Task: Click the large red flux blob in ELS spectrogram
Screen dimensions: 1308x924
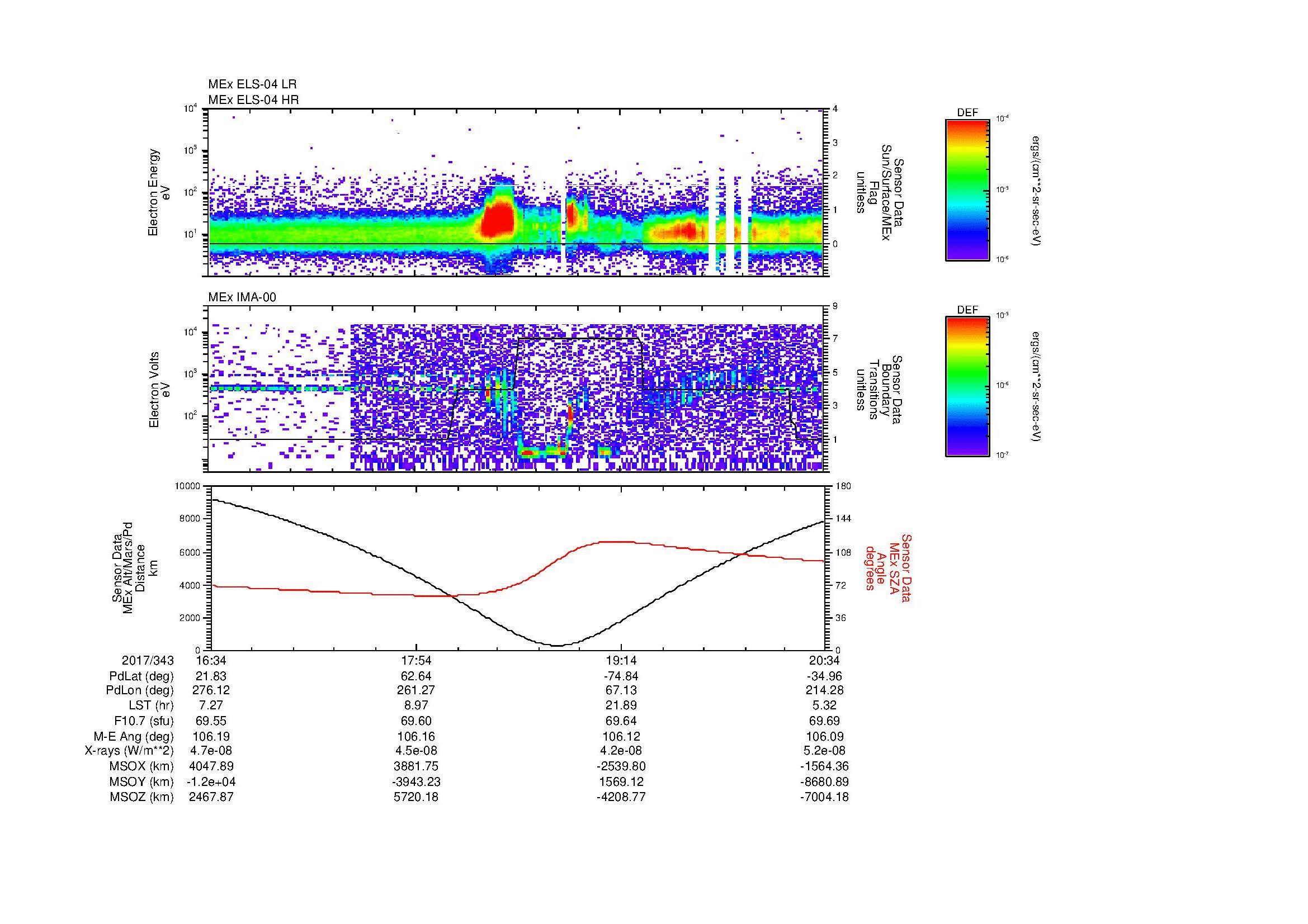Action: tap(499, 219)
